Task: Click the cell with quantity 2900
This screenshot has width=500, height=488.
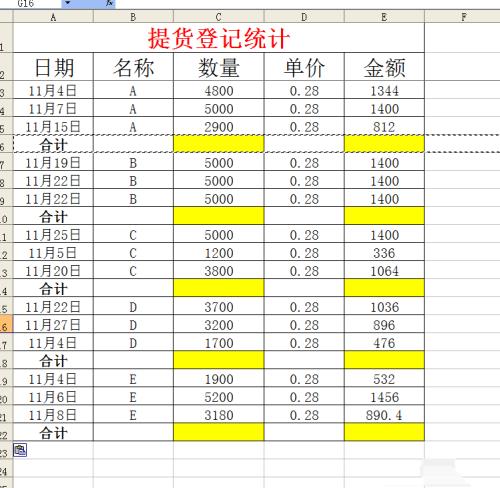Action: [219, 126]
